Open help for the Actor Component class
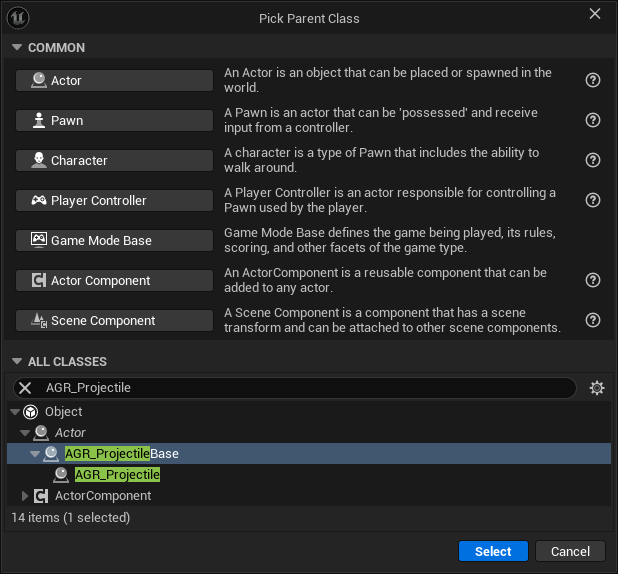Viewport: 618px width, 574px height. [593, 280]
